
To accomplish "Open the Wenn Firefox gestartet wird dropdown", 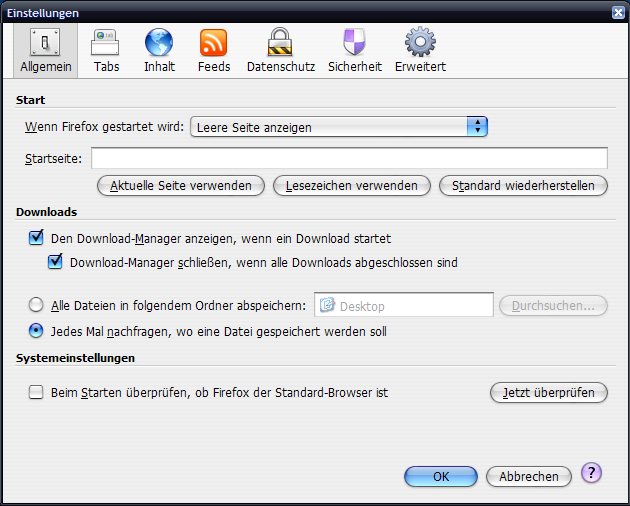I will pyautogui.click(x=339, y=127).
